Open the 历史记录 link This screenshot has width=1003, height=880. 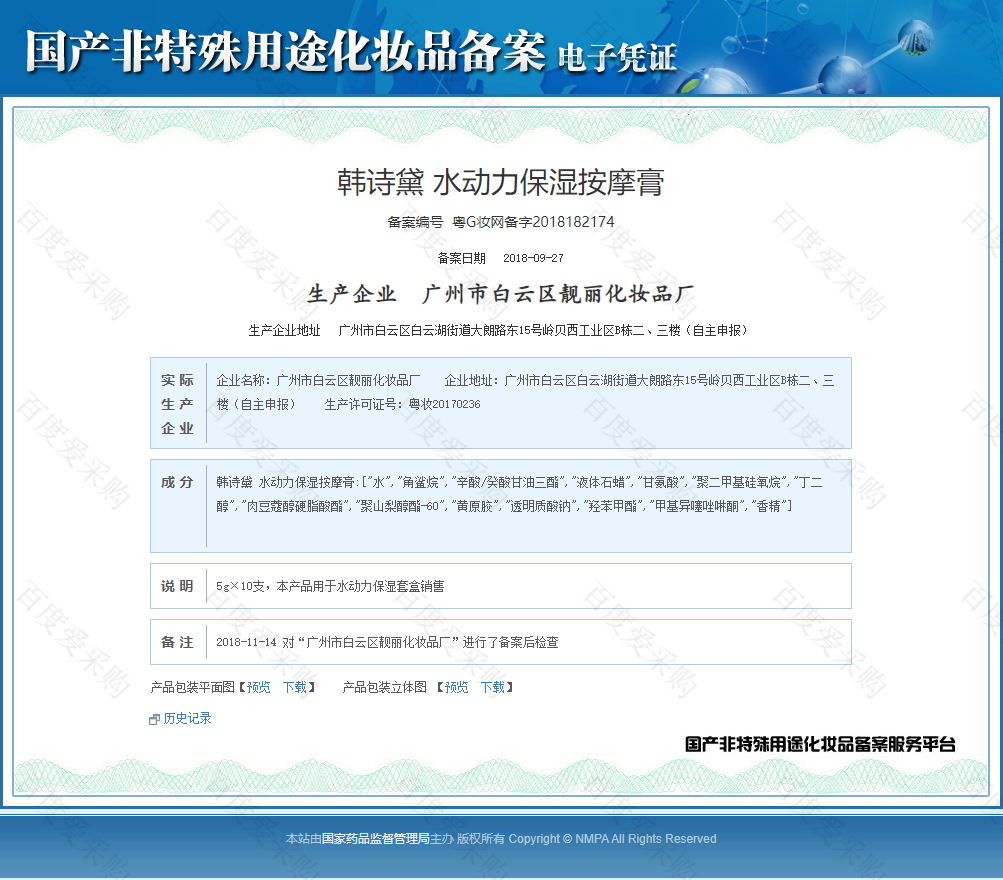pyautogui.click(x=187, y=718)
